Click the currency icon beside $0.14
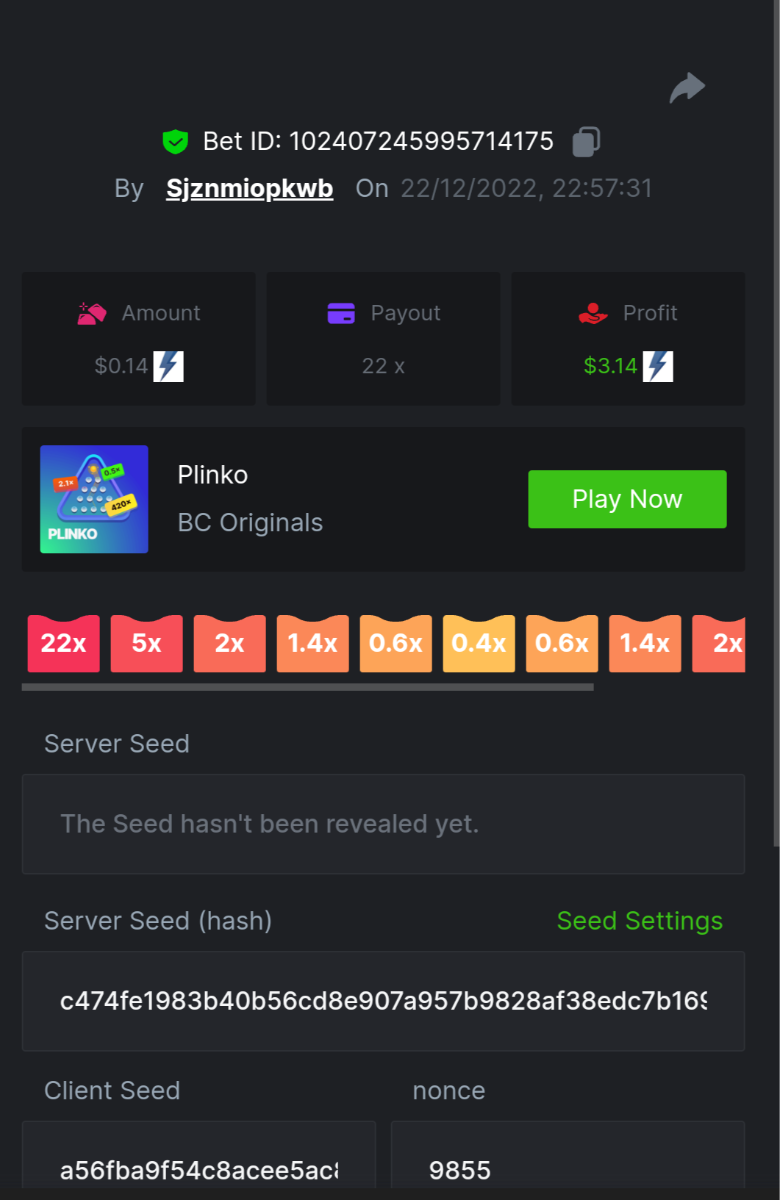The height and width of the screenshot is (1200, 780). 168,366
